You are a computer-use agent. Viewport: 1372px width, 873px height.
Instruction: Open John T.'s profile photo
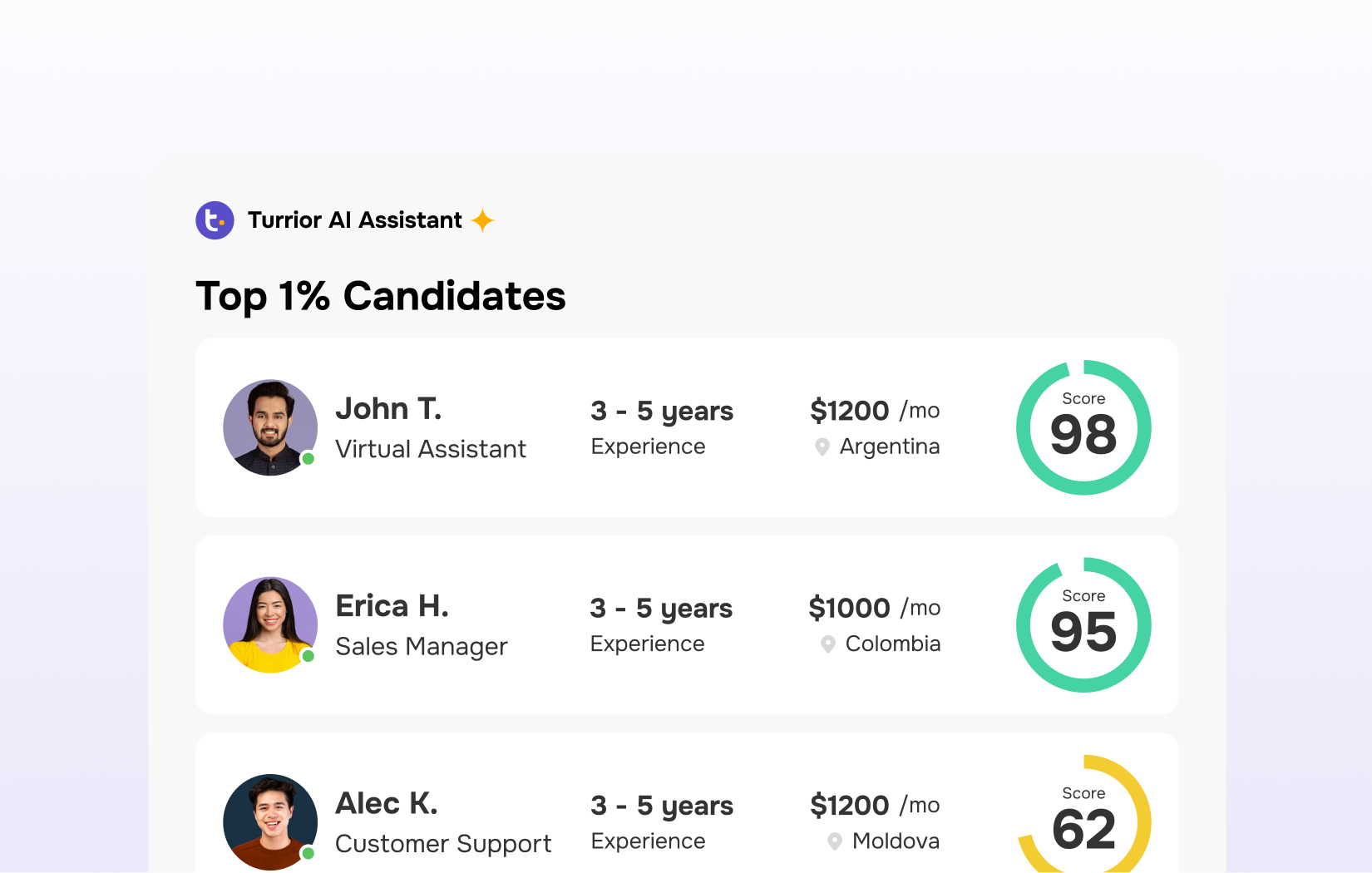tap(270, 427)
